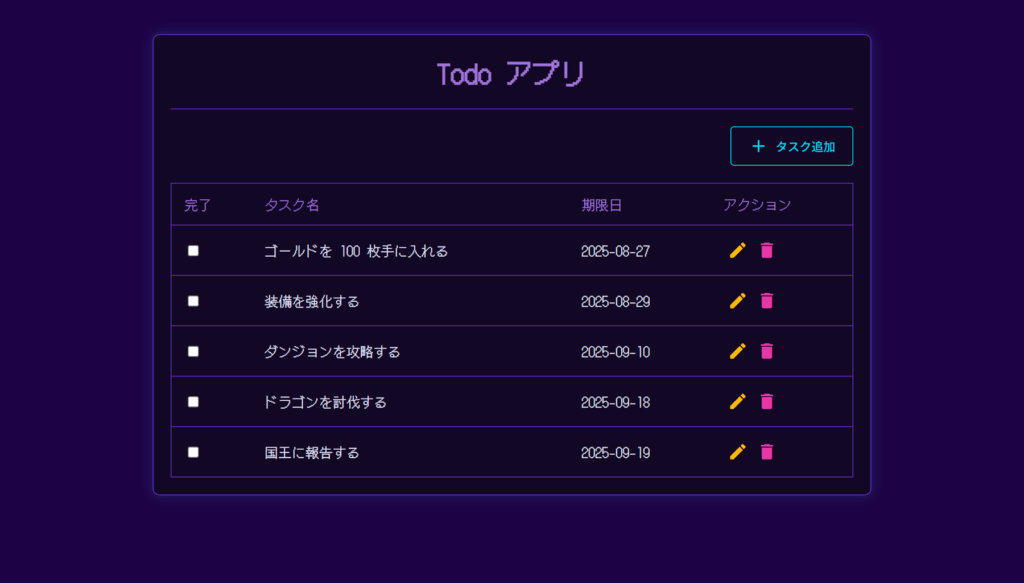Screen dimensions: 1024x583
Task: Complete the 国王に報告する task
Action: click(193, 452)
